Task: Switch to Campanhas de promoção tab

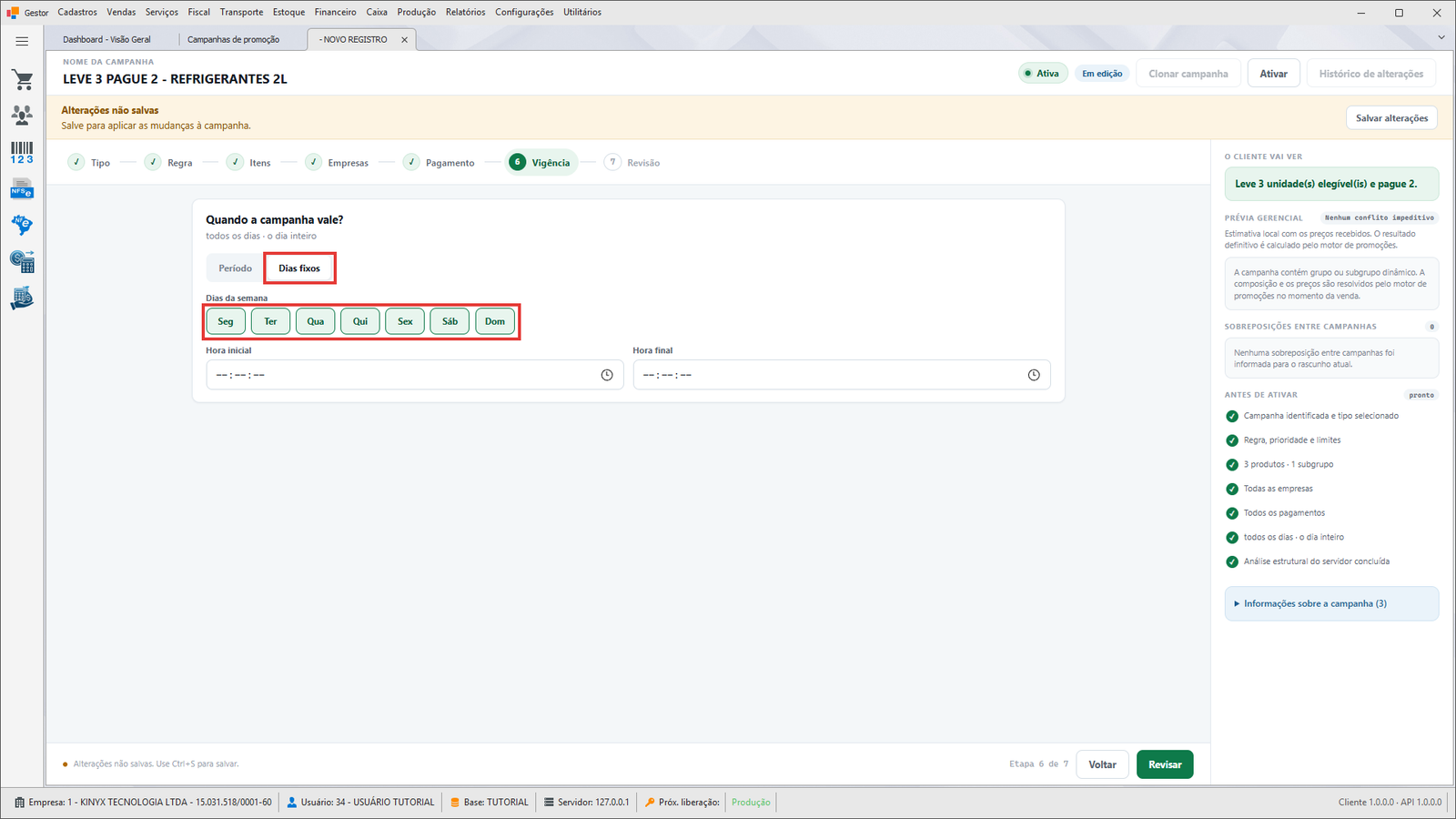Action: (234, 40)
